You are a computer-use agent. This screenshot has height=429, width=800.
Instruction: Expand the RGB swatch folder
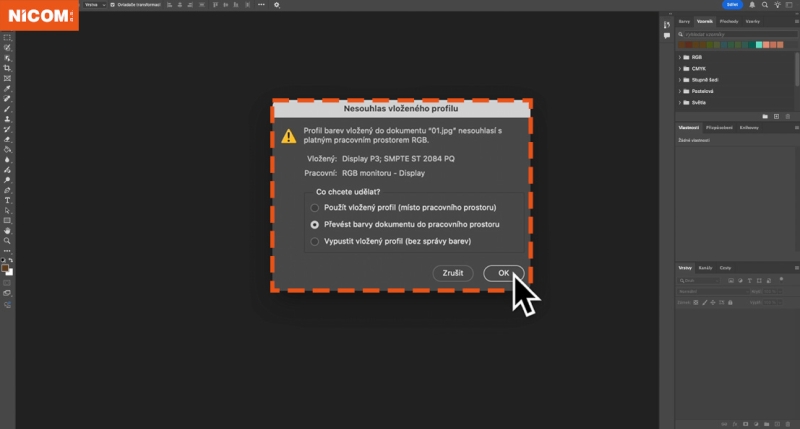click(680, 57)
